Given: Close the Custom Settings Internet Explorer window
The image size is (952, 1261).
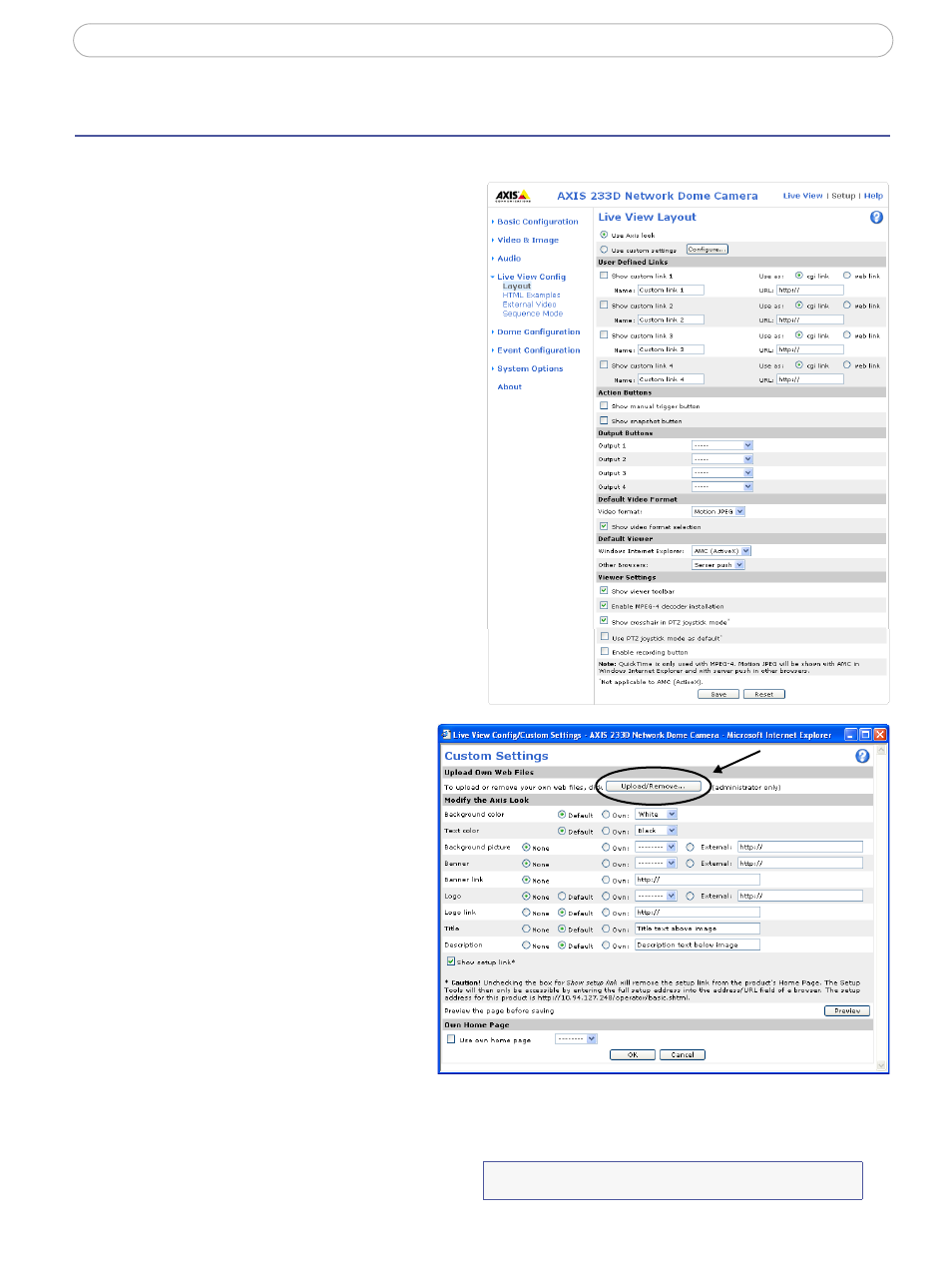Looking at the screenshot, I should [880, 735].
